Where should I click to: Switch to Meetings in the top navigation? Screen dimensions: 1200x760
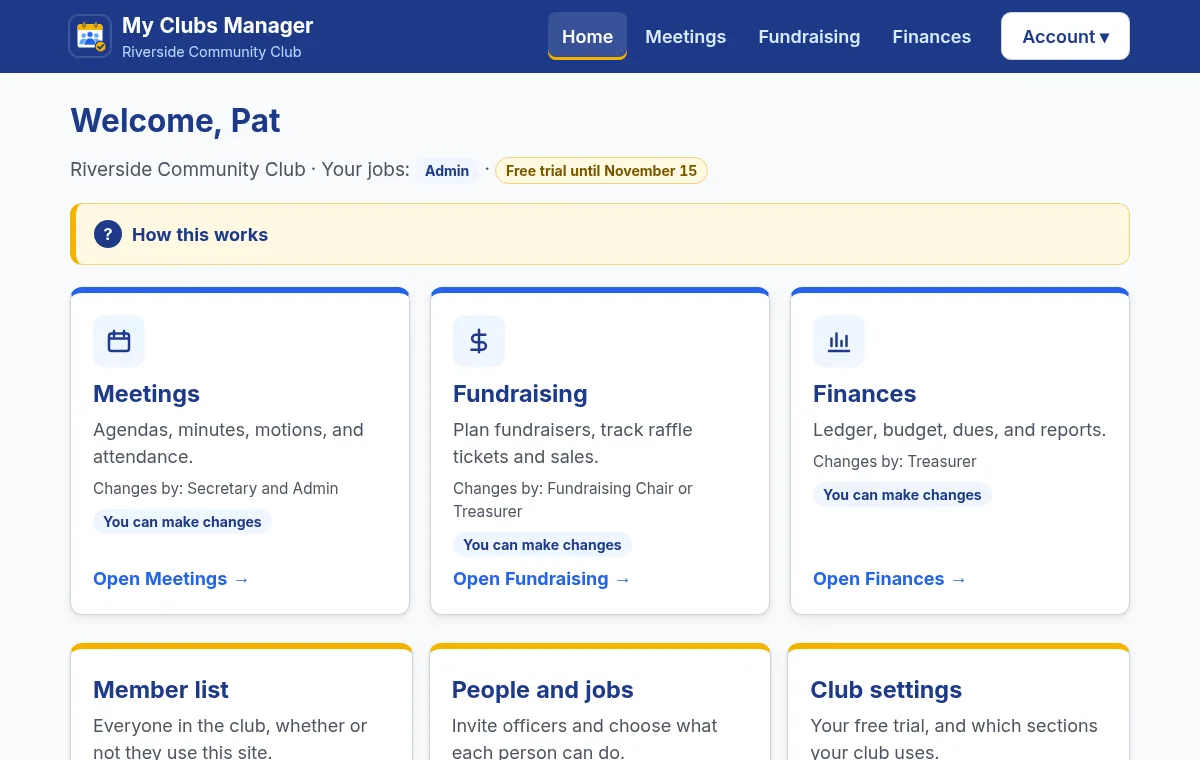[x=686, y=36]
